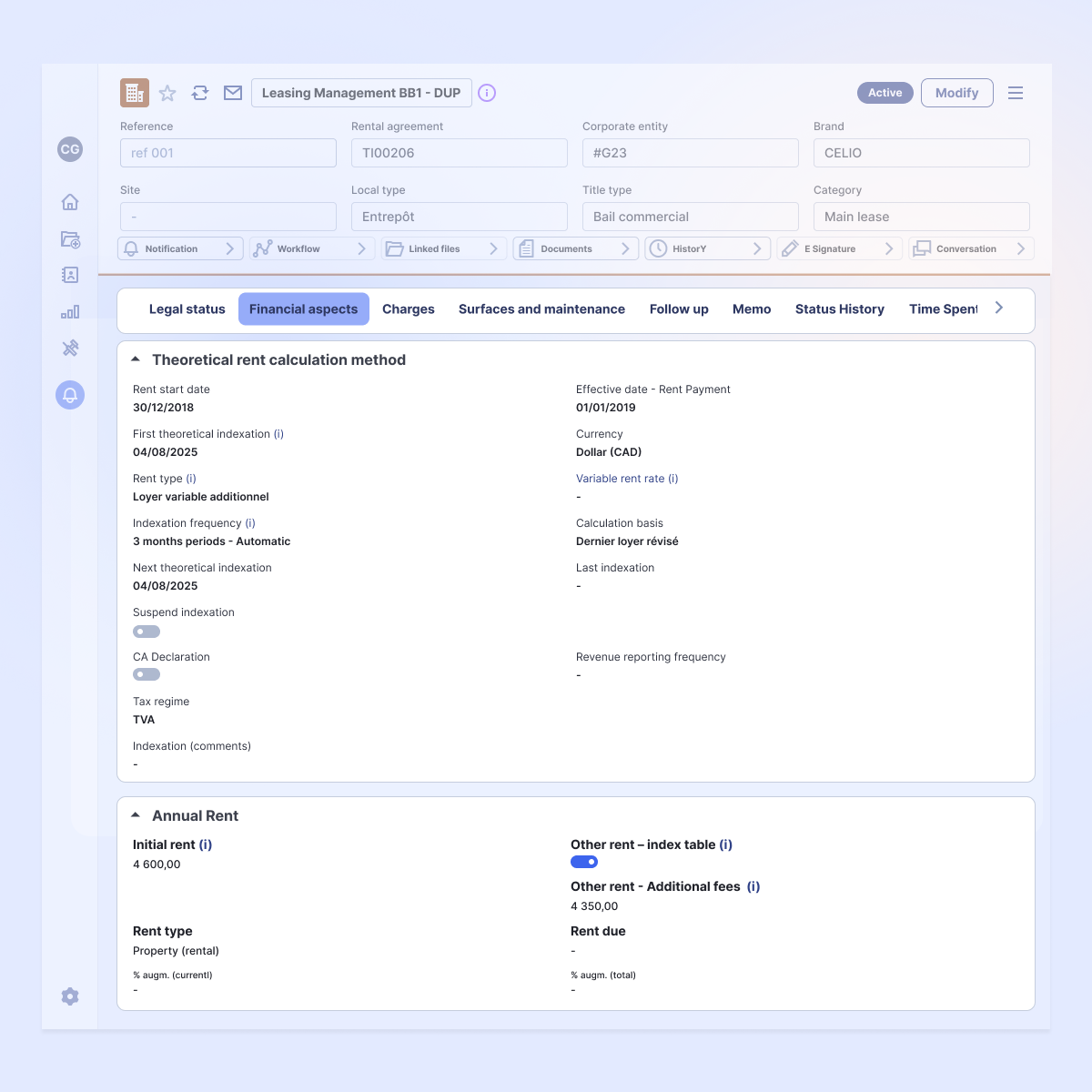Screen dimensions: 1092x1092
Task: Expand the Linked files panel button
Action: (x=444, y=248)
